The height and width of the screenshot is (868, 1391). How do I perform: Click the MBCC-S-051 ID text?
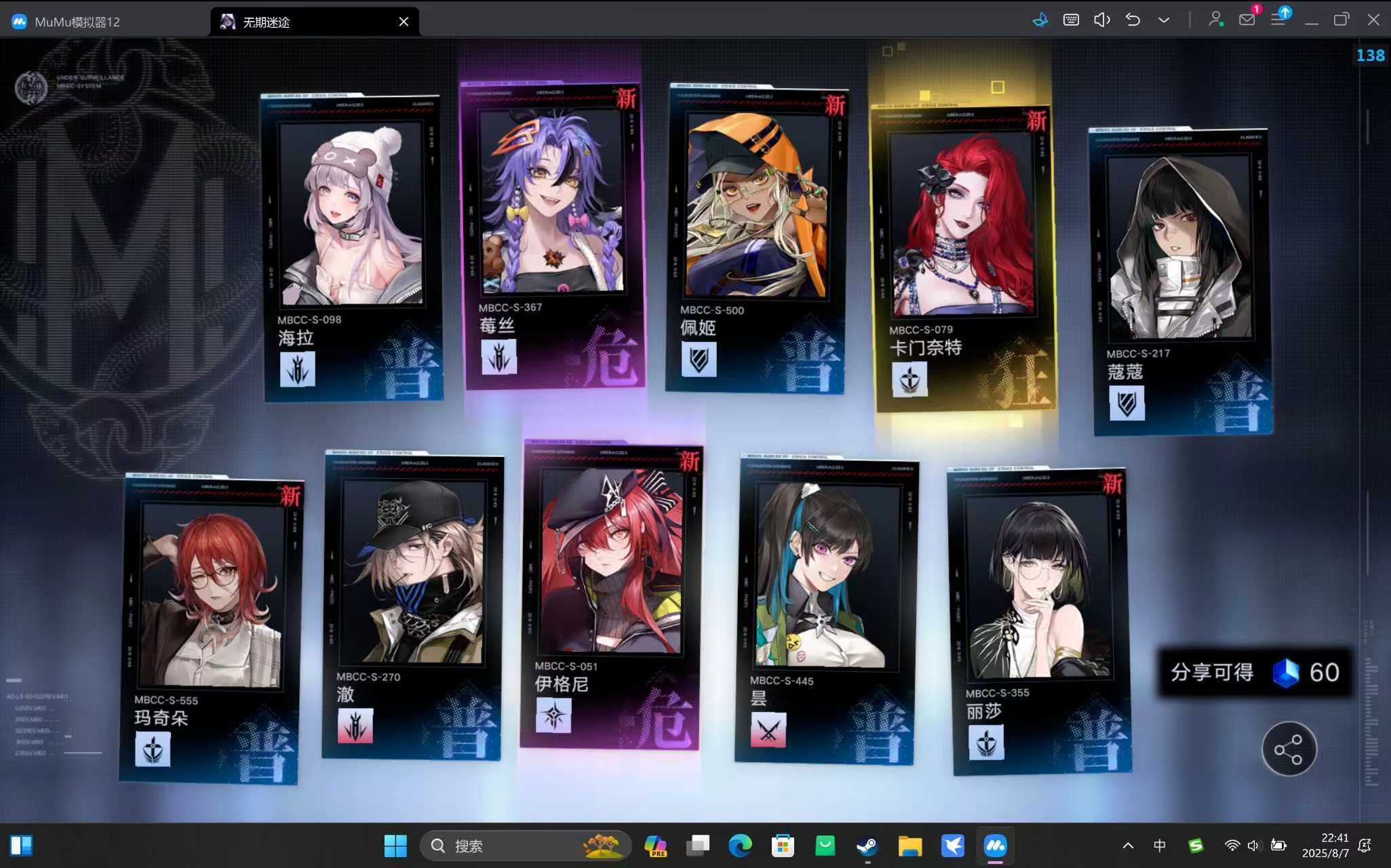(566, 666)
